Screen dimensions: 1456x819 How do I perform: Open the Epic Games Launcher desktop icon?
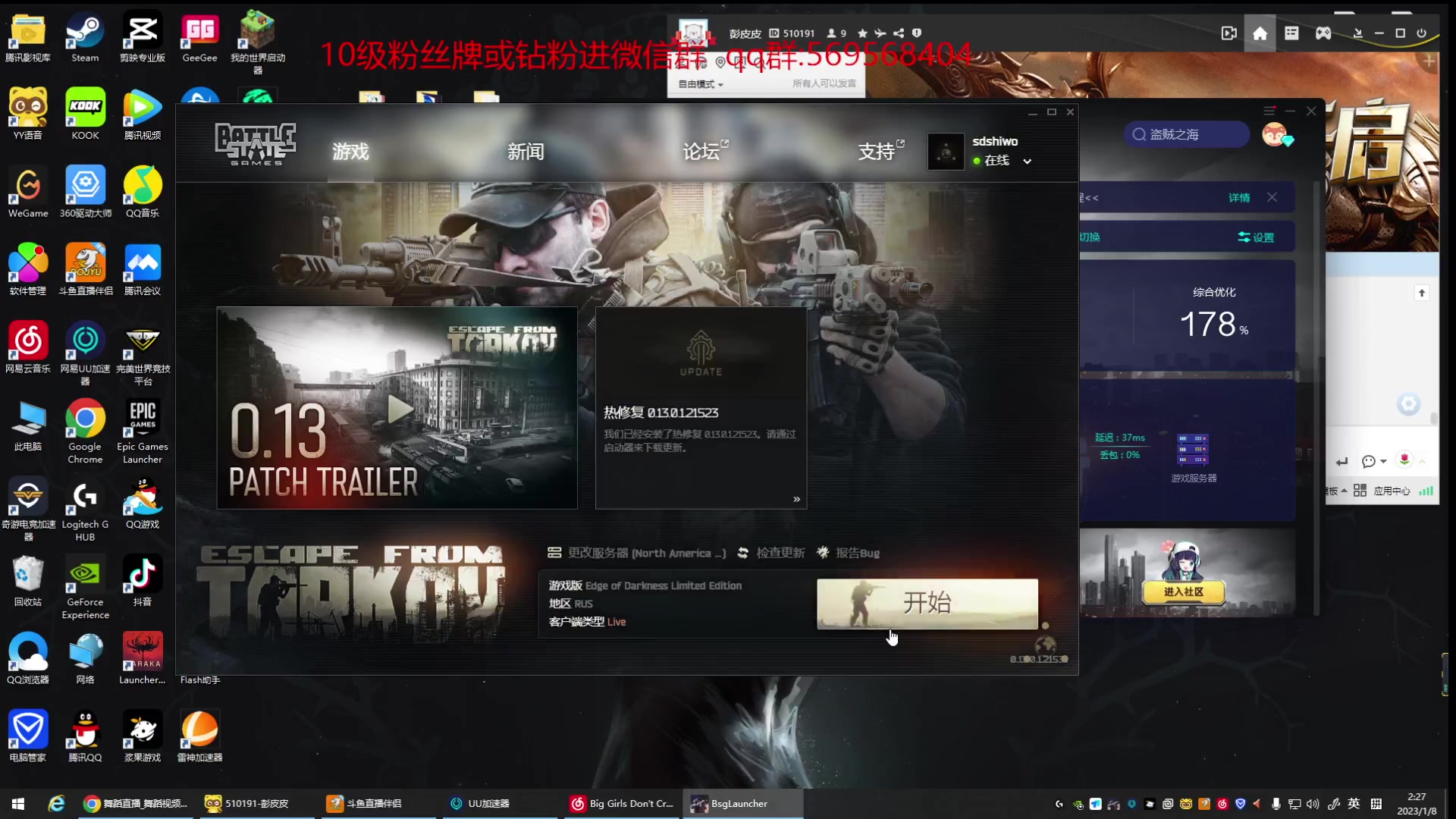click(x=143, y=432)
